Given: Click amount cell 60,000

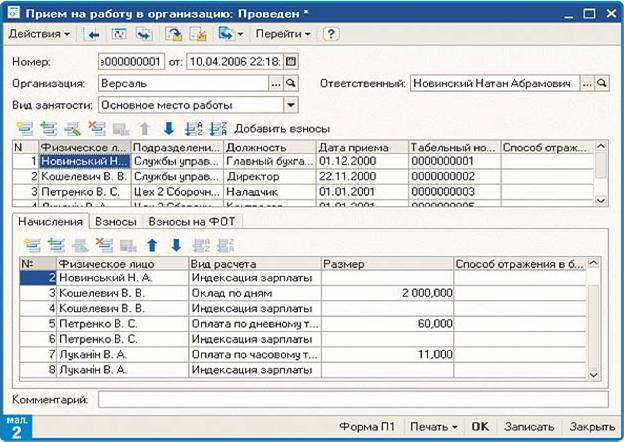Looking at the screenshot, I should (x=388, y=324).
